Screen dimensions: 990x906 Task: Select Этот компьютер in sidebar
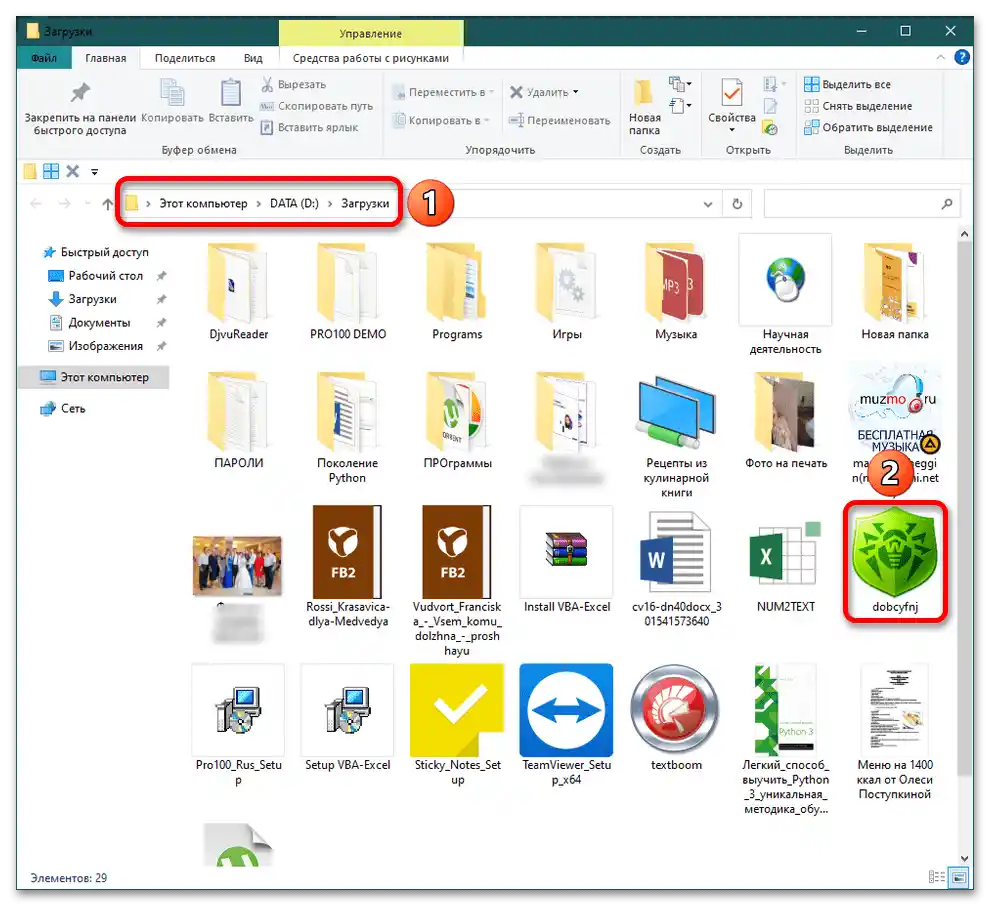95,377
